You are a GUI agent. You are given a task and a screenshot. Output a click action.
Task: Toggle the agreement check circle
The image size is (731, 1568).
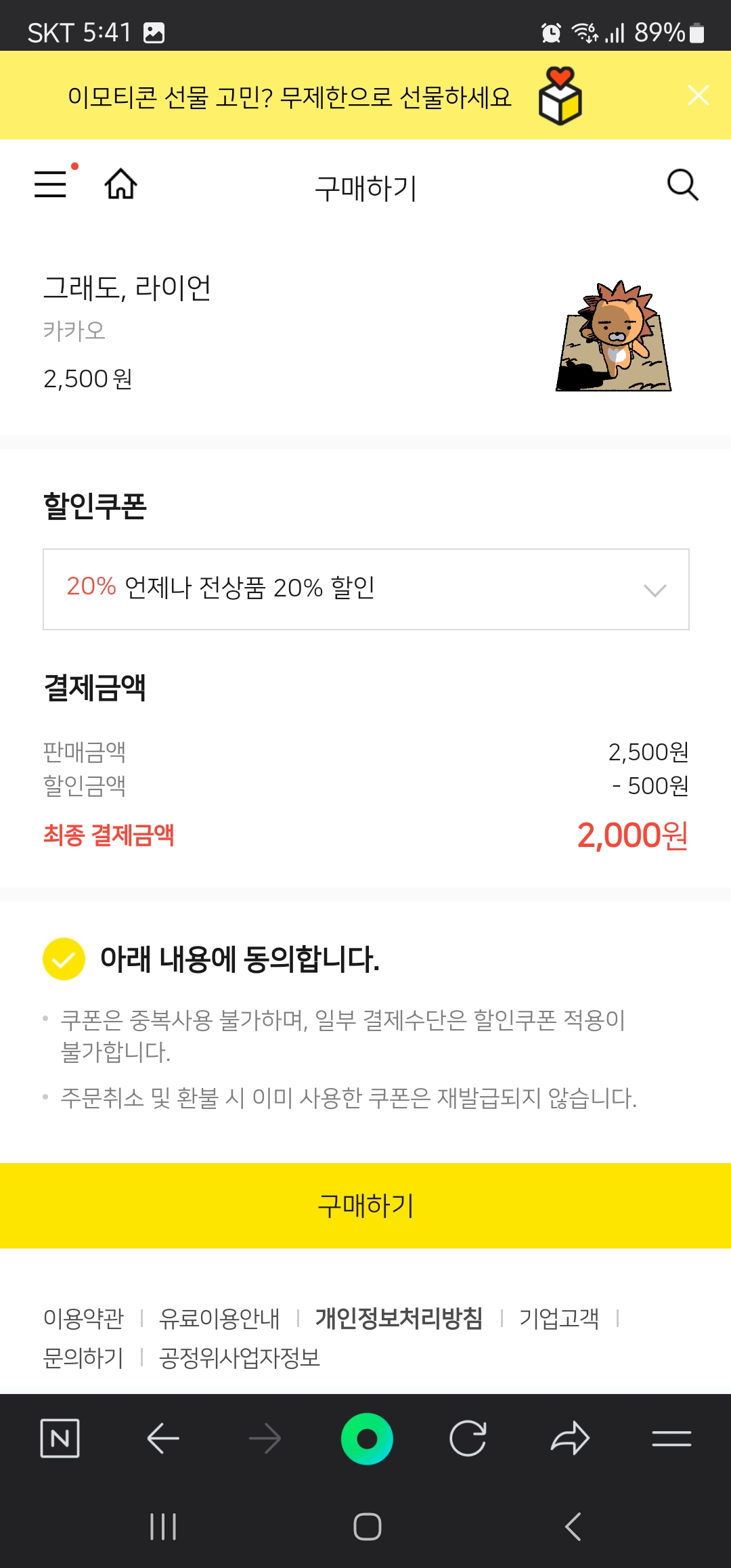point(64,959)
